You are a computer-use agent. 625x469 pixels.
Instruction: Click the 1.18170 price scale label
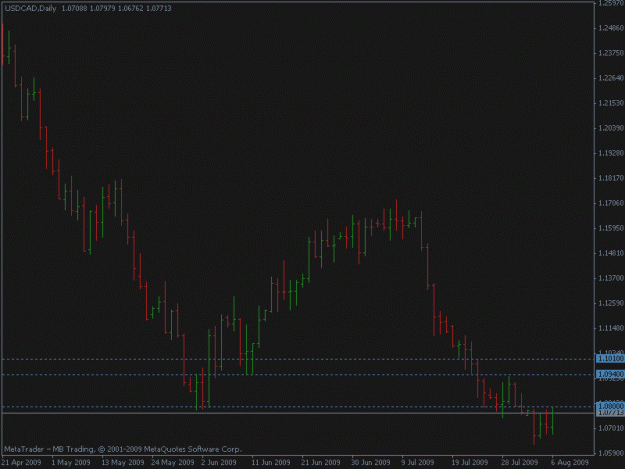pos(611,178)
